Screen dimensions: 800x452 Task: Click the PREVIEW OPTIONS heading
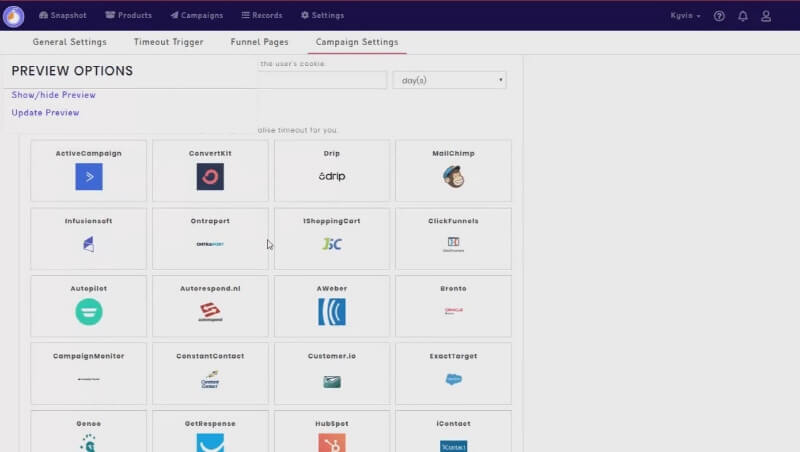click(72, 71)
